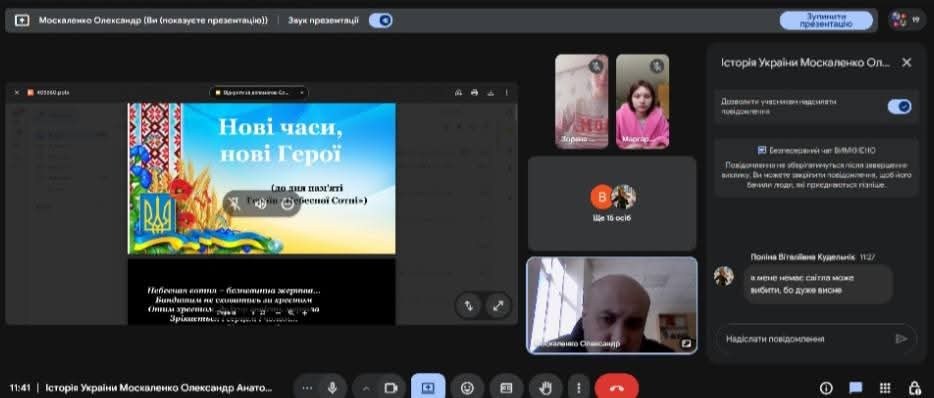Screen dimensions: 934x398
Task: Open meeting details info icon
Action: pyautogui.click(x=826, y=388)
